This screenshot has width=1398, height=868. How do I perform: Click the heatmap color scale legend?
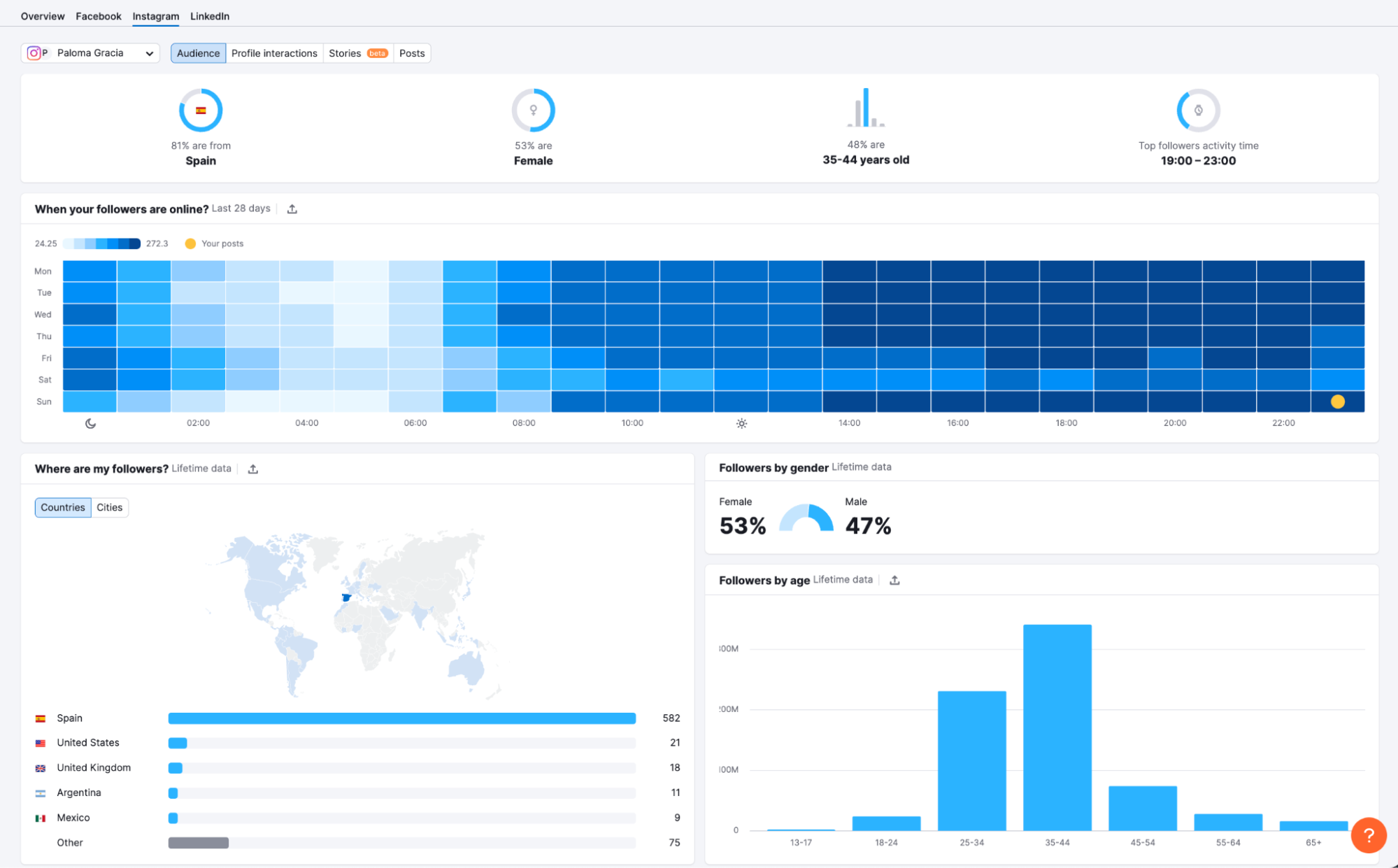coord(101,243)
